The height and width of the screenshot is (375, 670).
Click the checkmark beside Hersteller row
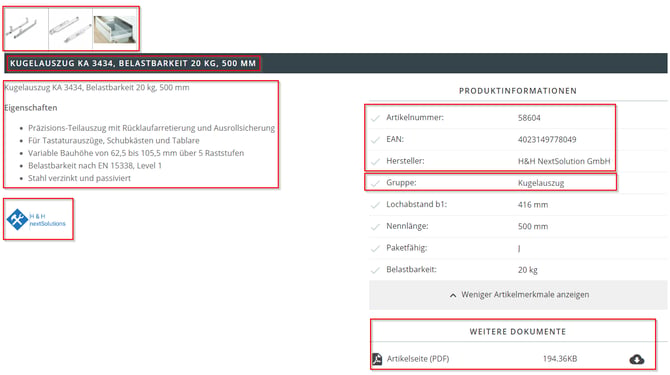(x=375, y=162)
